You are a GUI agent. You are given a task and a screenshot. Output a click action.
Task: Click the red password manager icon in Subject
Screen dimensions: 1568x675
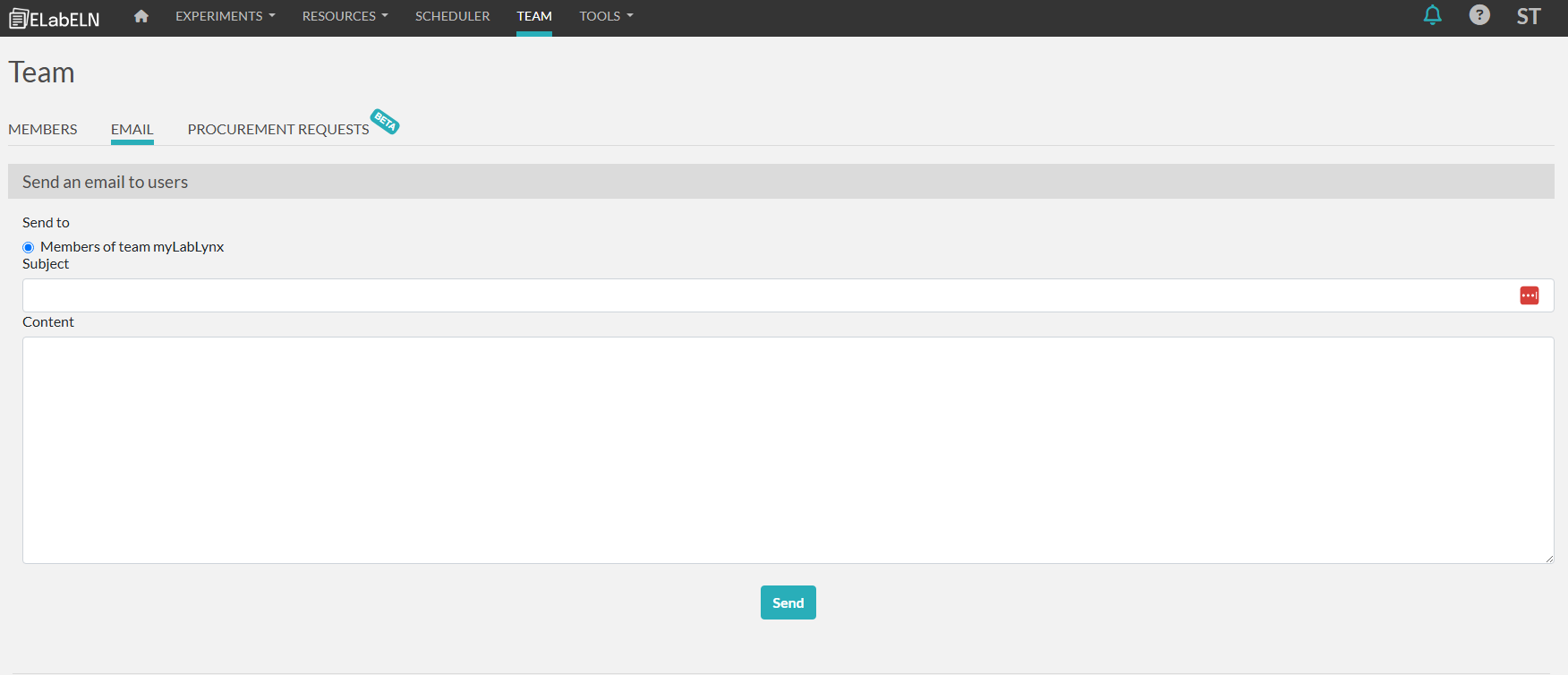tap(1529, 295)
